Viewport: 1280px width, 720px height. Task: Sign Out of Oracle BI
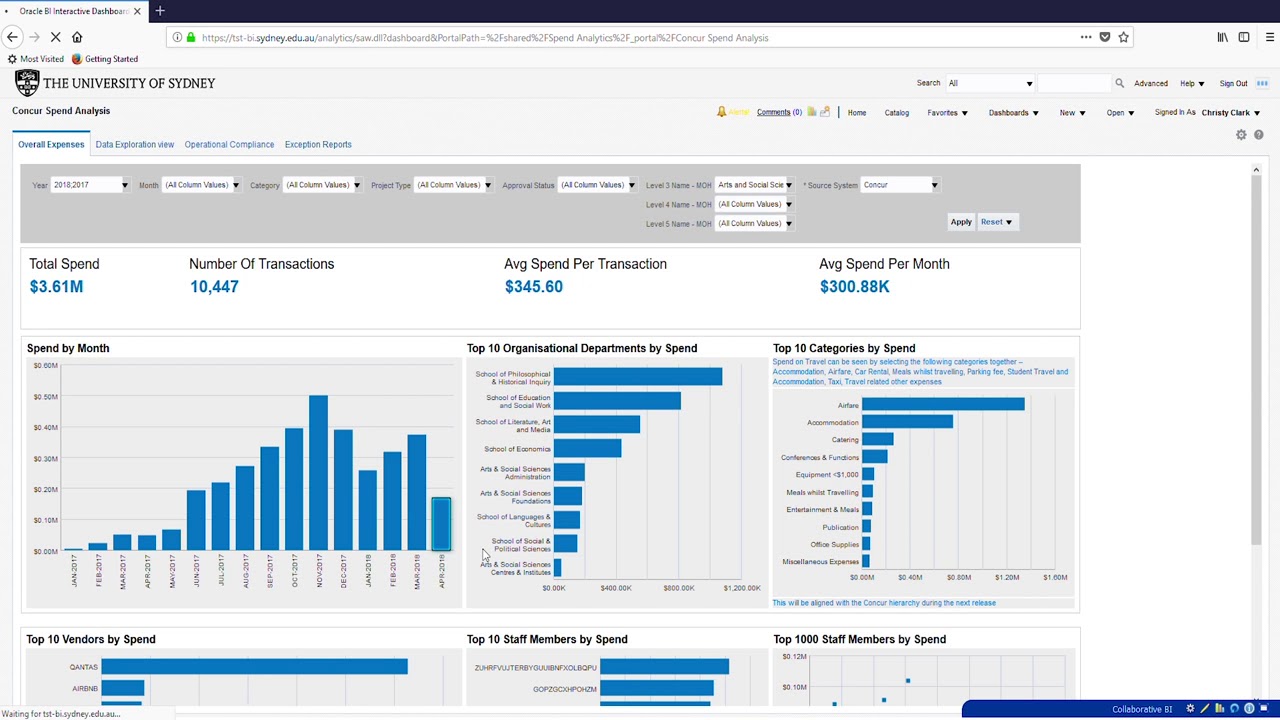pos(1233,83)
